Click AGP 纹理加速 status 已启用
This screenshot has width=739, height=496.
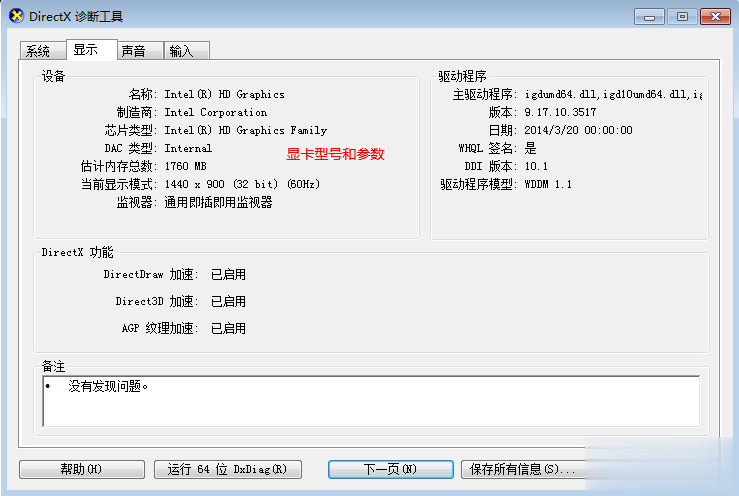tap(228, 328)
